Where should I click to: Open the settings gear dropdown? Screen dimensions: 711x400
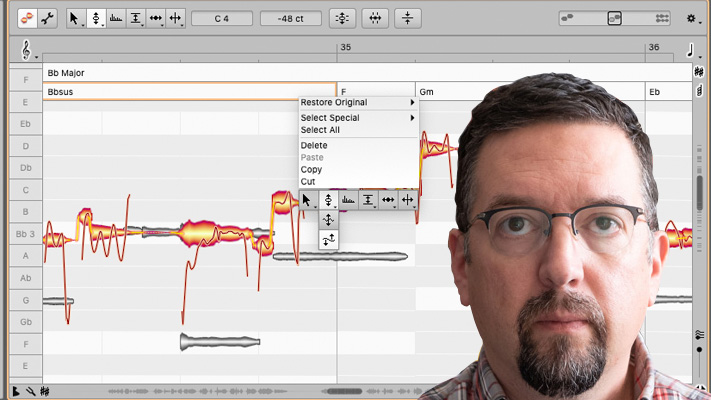click(692, 18)
